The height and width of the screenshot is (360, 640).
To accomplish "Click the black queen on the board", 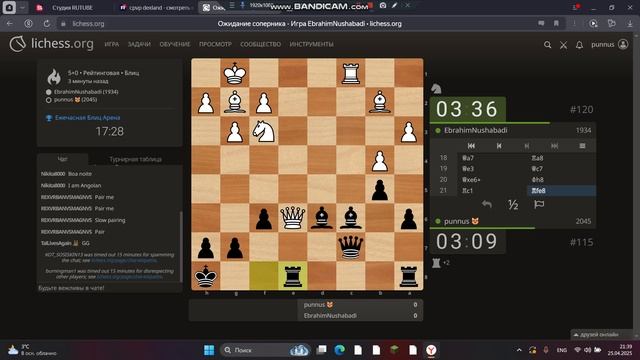I will pyautogui.click(x=351, y=247).
